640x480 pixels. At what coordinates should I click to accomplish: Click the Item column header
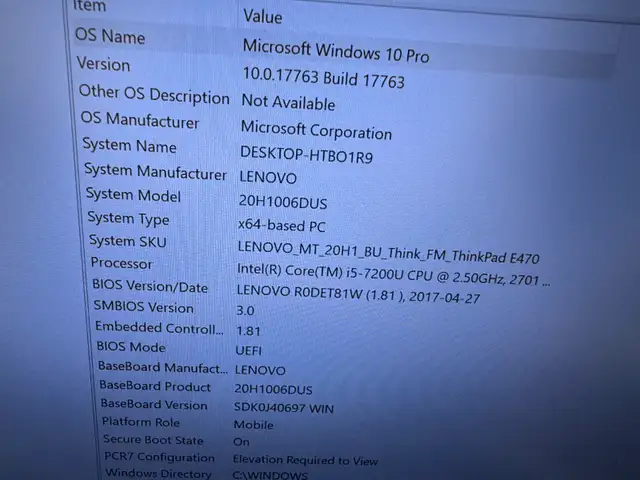point(89,6)
